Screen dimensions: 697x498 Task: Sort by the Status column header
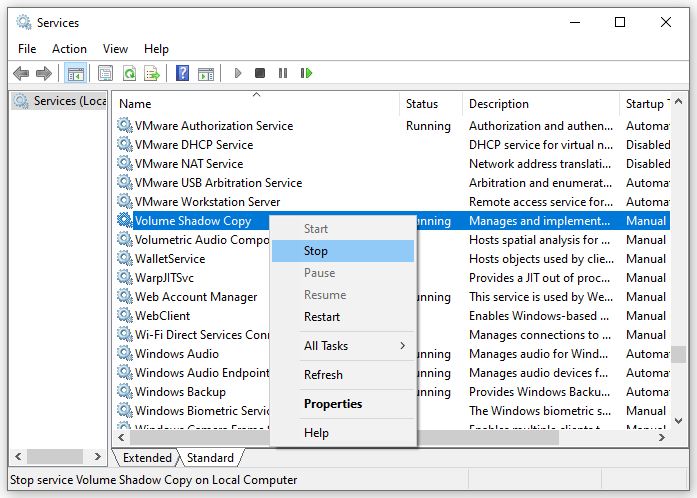click(x=431, y=104)
